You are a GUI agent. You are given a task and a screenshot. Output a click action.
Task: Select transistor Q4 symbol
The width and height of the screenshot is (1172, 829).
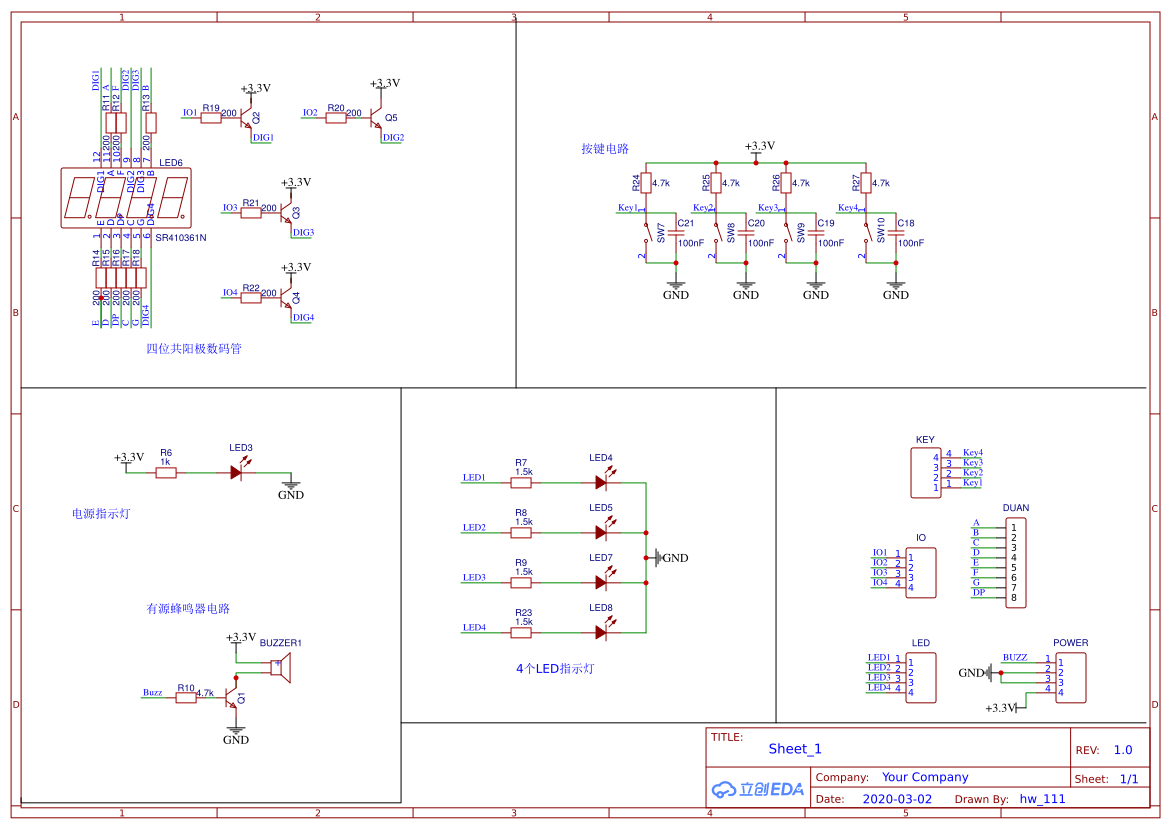pos(287,298)
